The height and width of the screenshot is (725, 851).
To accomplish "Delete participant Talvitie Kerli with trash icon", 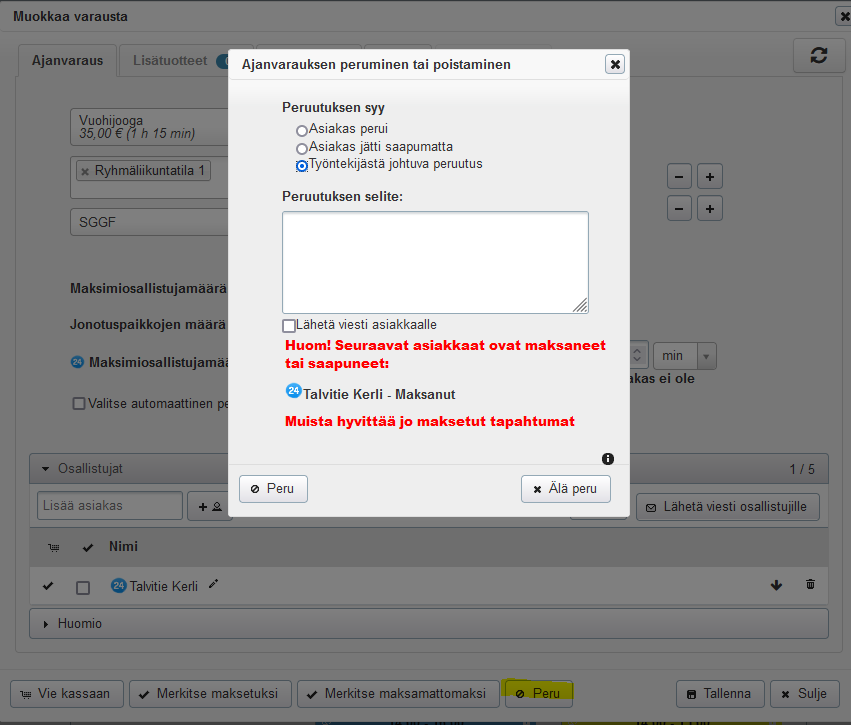I will (810, 585).
